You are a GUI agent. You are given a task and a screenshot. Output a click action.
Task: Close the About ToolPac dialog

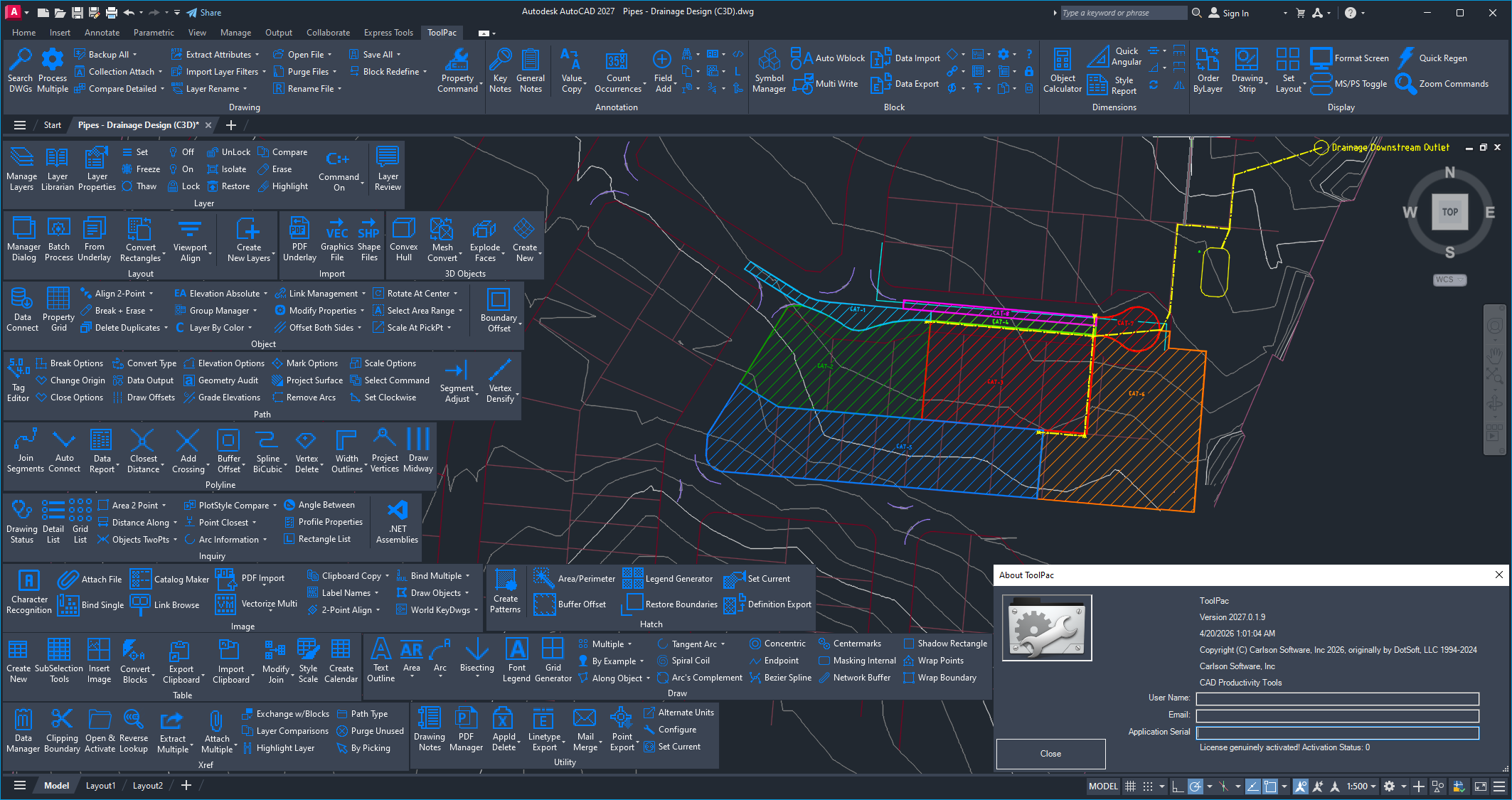(x=1050, y=754)
